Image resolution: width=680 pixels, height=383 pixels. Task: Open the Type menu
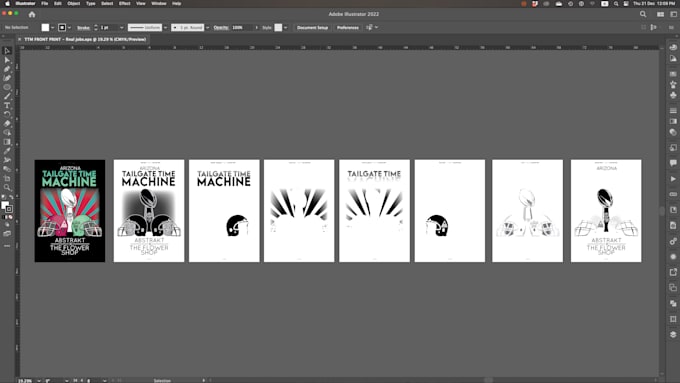coord(91,3)
